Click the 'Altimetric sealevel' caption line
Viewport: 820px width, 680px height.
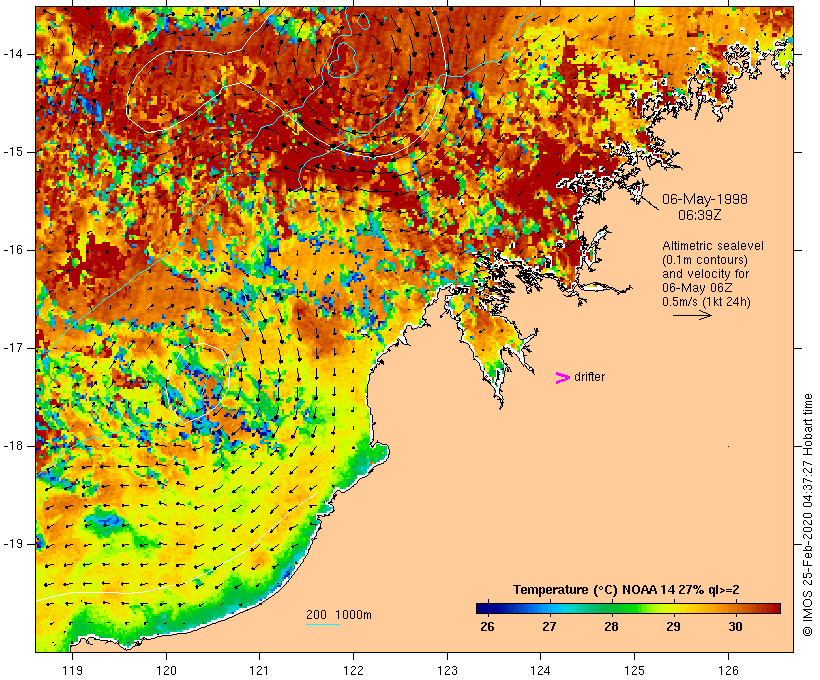coord(713,246)
